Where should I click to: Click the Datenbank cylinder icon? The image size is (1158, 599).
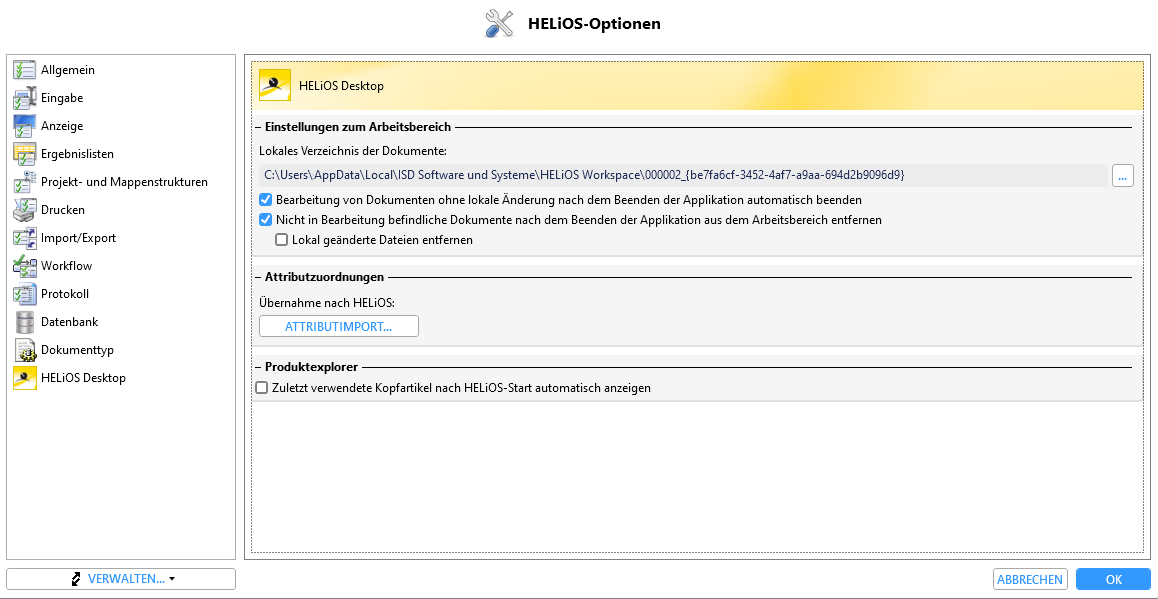click(x=24, y=323)
